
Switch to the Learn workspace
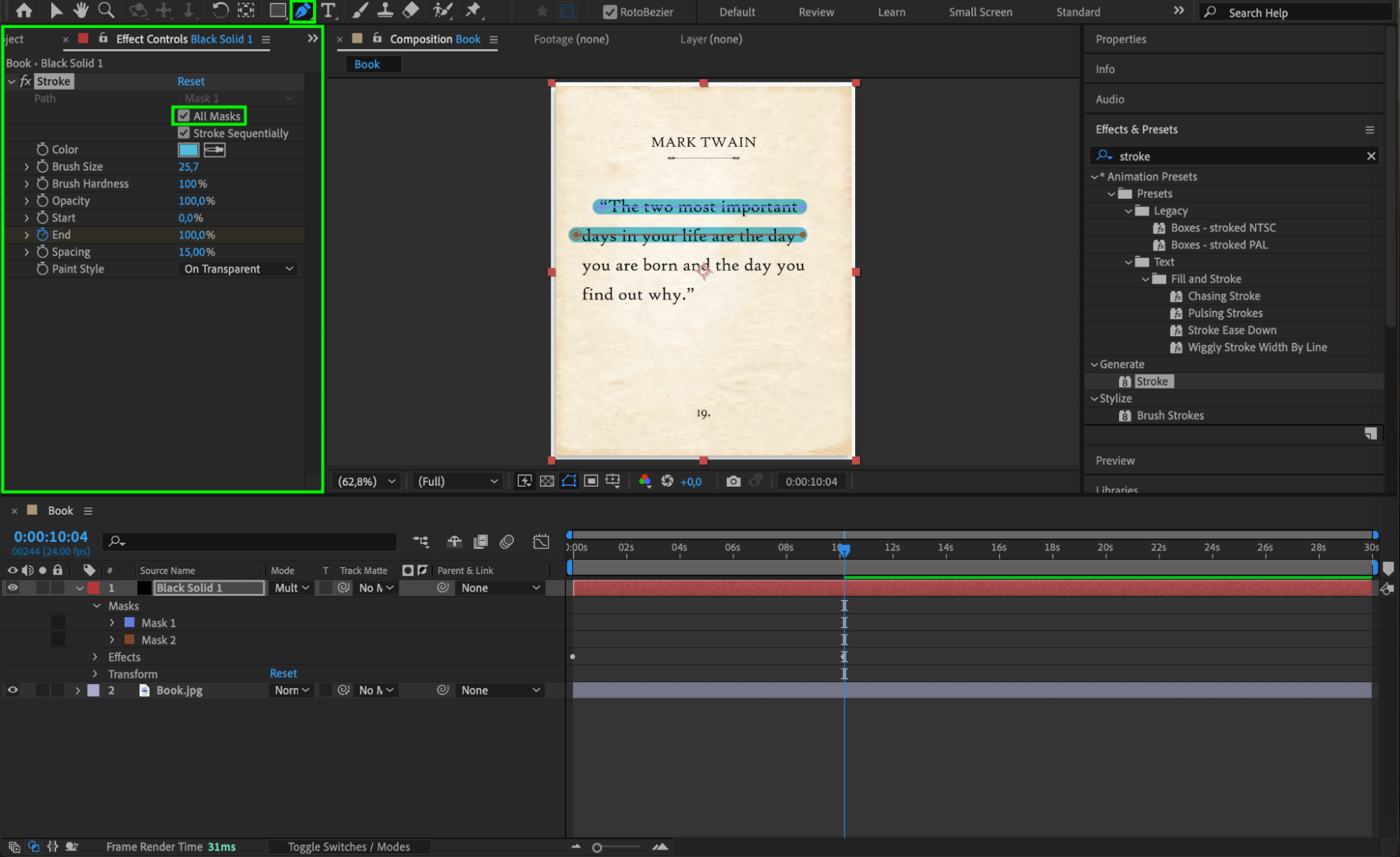pyautogui.click(x=891, y=12)
